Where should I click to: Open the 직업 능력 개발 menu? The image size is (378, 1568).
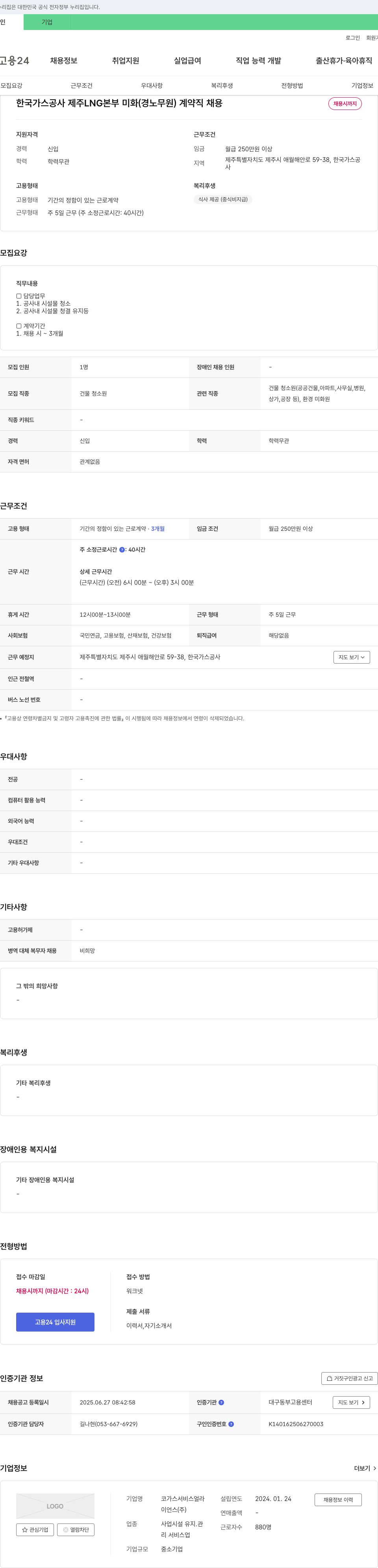[259, 61]
